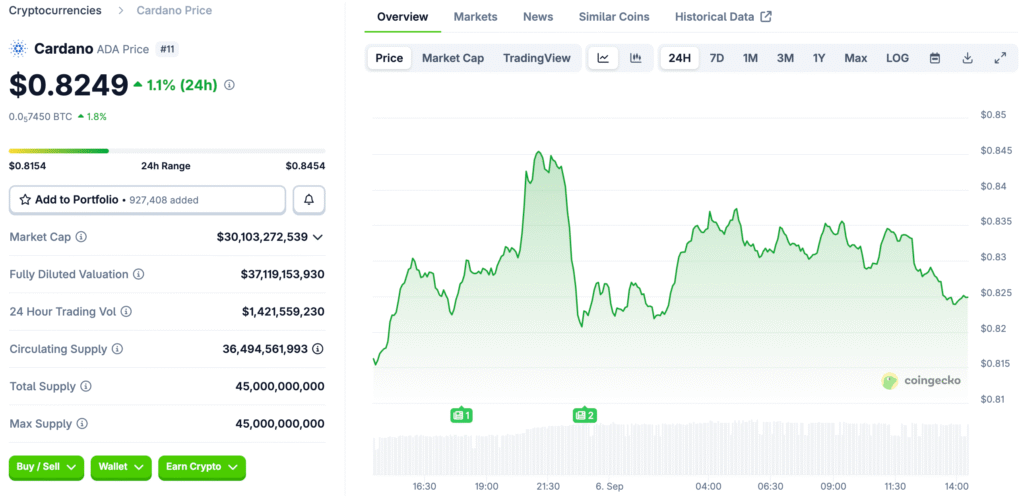Expand the Market Cap value chevron
The width and height of the screenshot is (1024, 496).
pos(318,237)
